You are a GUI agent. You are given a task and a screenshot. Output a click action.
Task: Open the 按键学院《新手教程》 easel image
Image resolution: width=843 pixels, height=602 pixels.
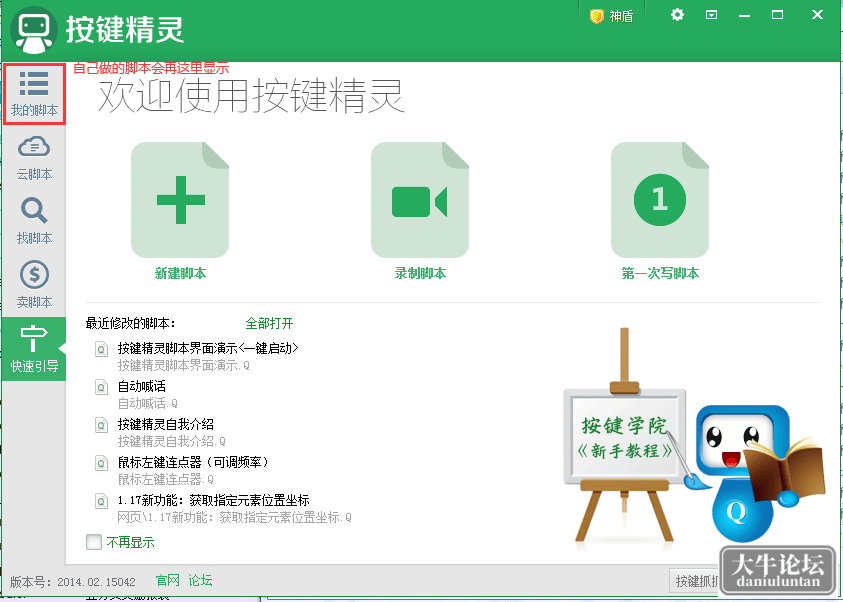[624, 436]
